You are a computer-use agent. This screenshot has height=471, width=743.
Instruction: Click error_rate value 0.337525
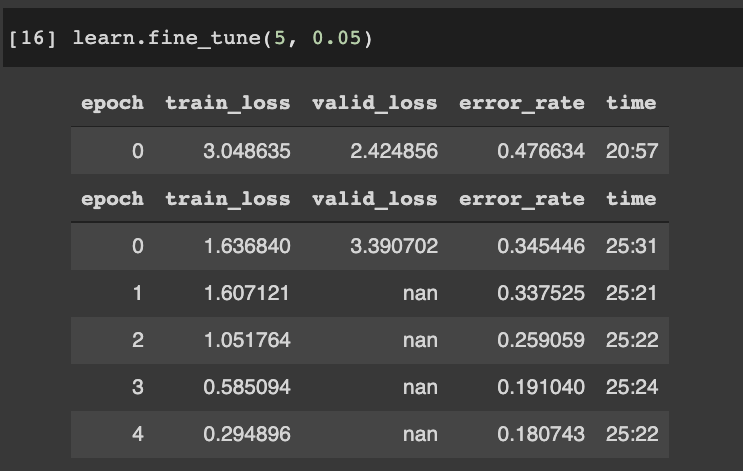tap(541, 293)
